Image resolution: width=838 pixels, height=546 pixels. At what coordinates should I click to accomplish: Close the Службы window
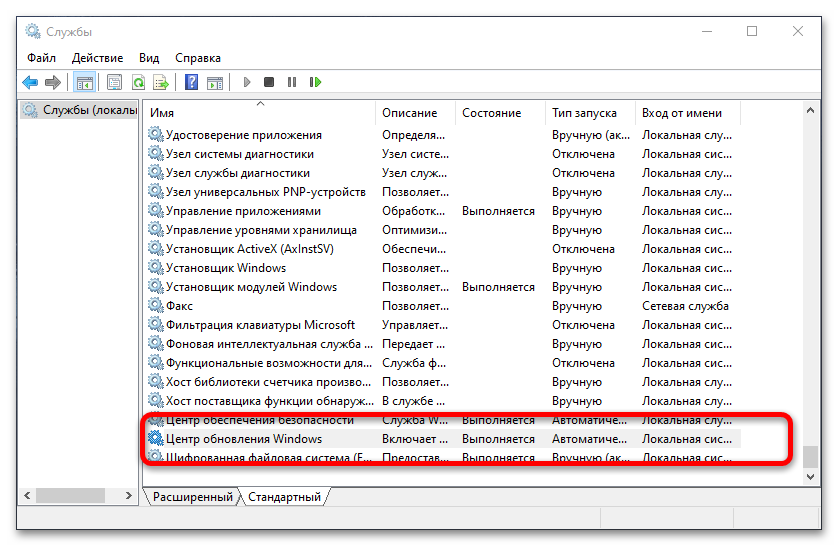click(x=797, y=32)
